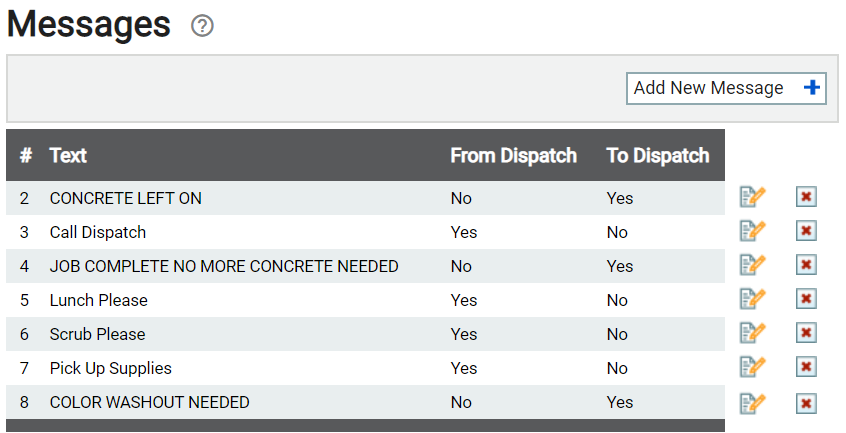Edit the Lunch Please message
Viewport: 846px width, 433px height.
click(x=753, y=299)
